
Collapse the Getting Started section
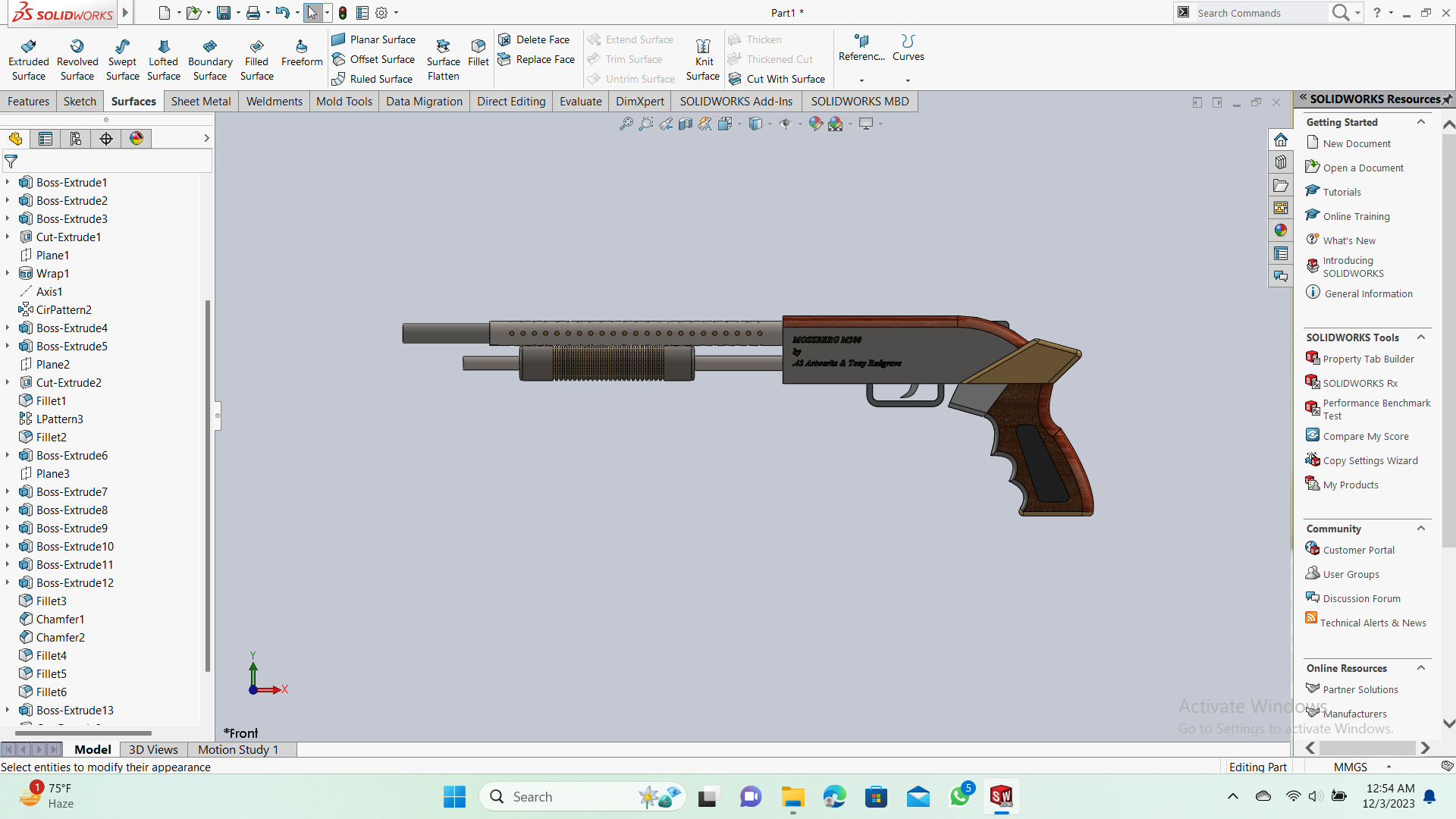tap(1421, 122)
